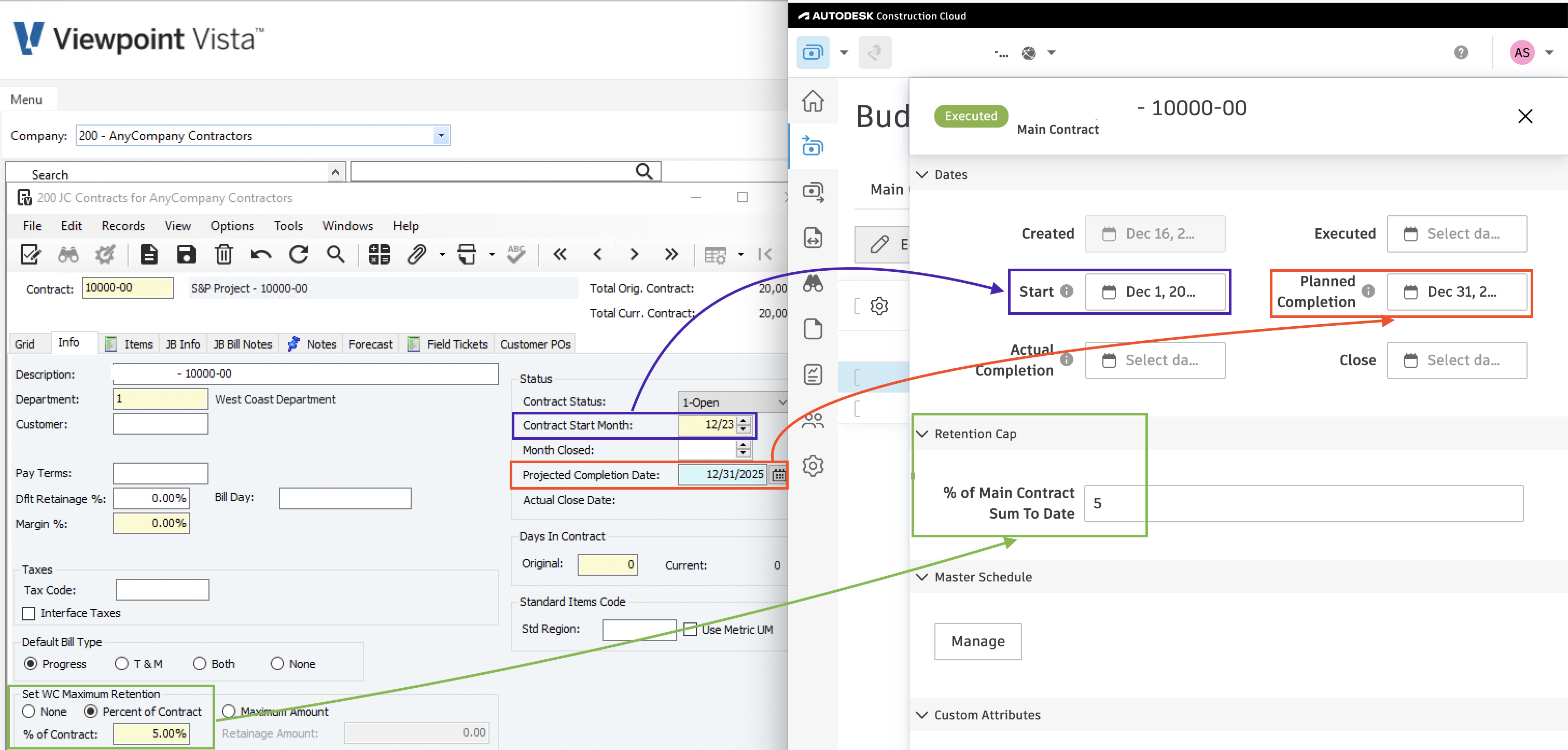
Task: Collapse the Dates section
Action: [x=922, y=175]
